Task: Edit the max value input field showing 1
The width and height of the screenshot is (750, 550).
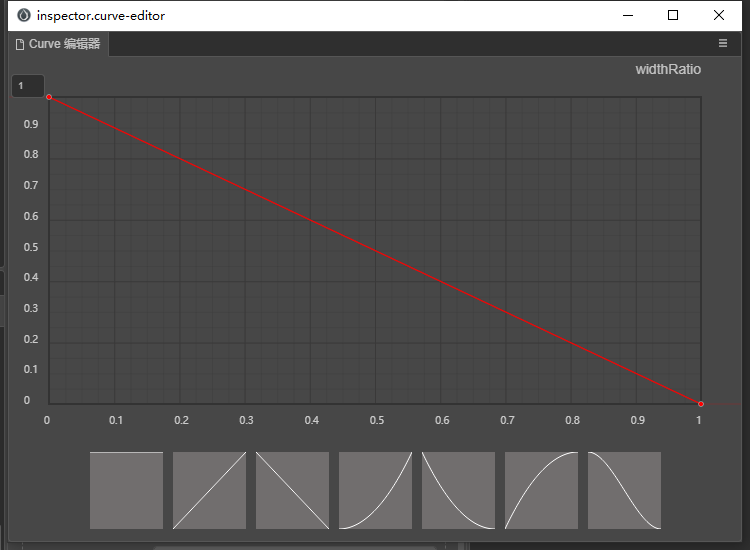Action: point(28,86)
